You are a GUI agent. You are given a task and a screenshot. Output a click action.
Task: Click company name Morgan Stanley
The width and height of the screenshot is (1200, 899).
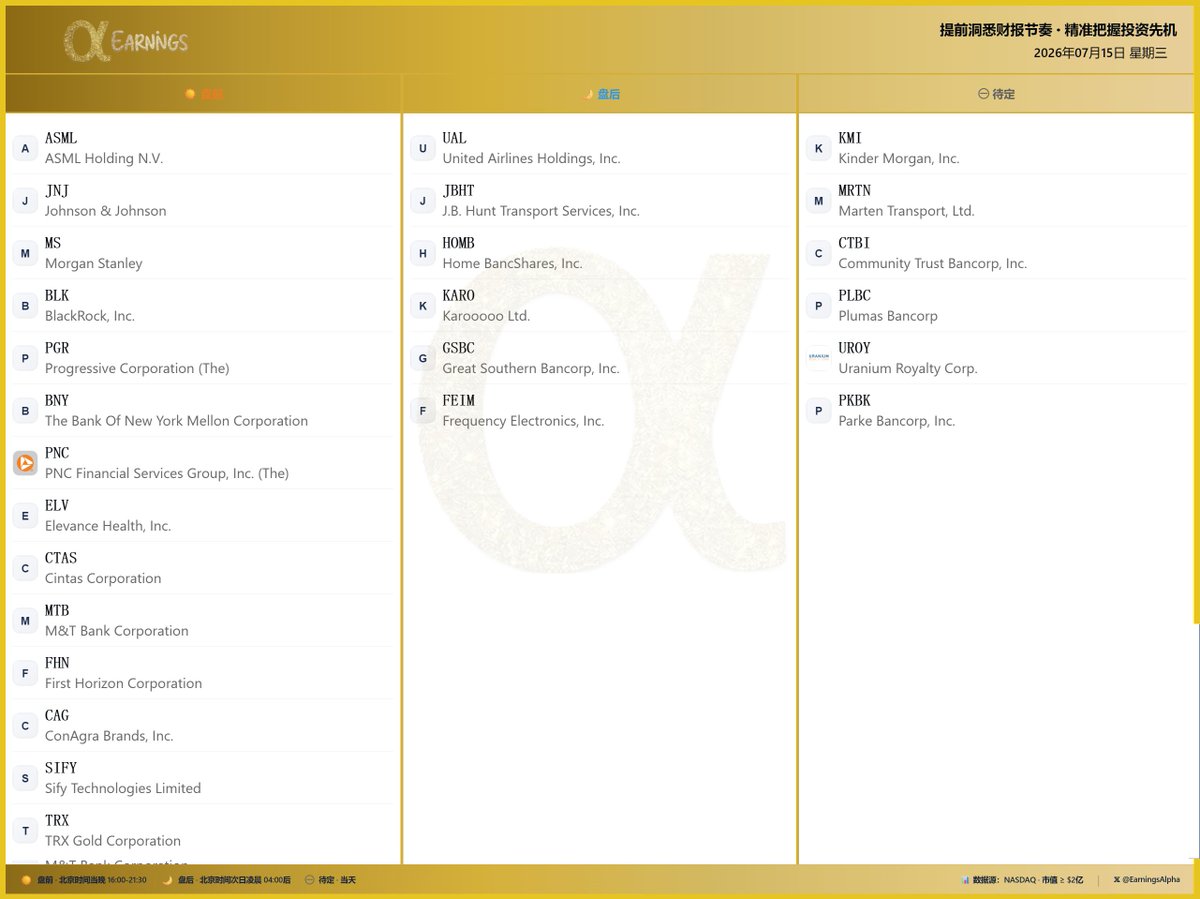tap(94, 263)
